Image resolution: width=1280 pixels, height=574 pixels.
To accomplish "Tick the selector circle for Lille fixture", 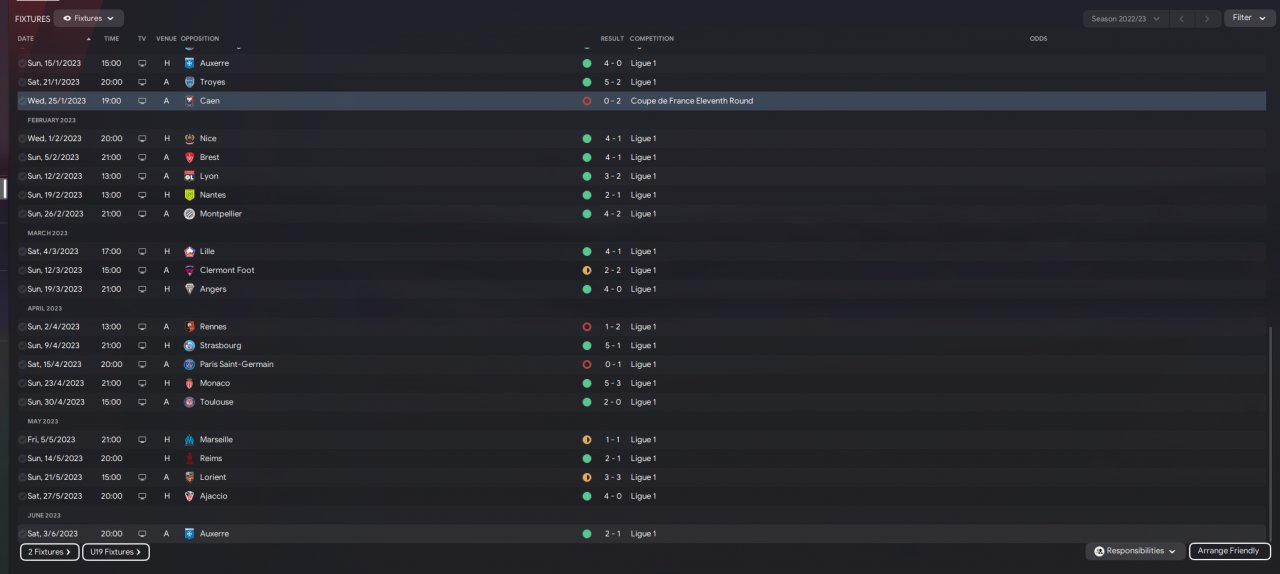I will coord(22,252).
